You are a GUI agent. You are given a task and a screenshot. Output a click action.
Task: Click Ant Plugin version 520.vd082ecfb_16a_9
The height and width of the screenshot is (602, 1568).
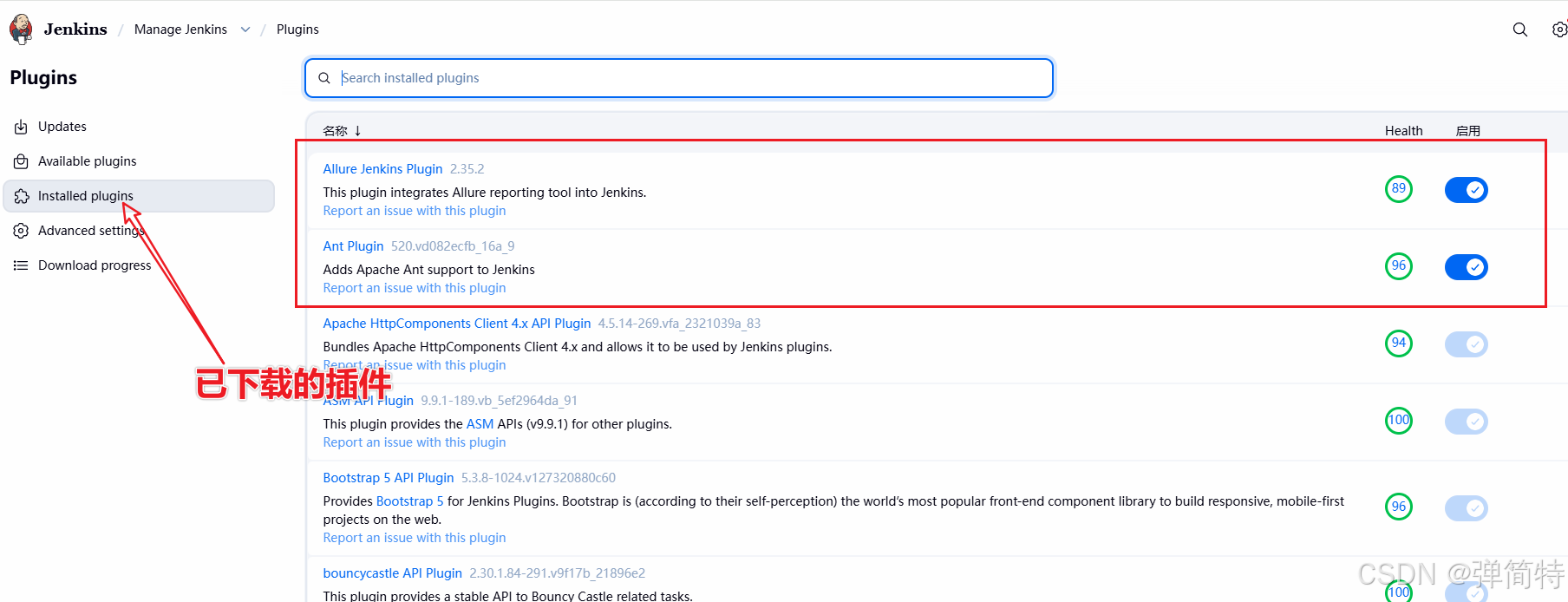pyautogui.click(x=453, y=246)
